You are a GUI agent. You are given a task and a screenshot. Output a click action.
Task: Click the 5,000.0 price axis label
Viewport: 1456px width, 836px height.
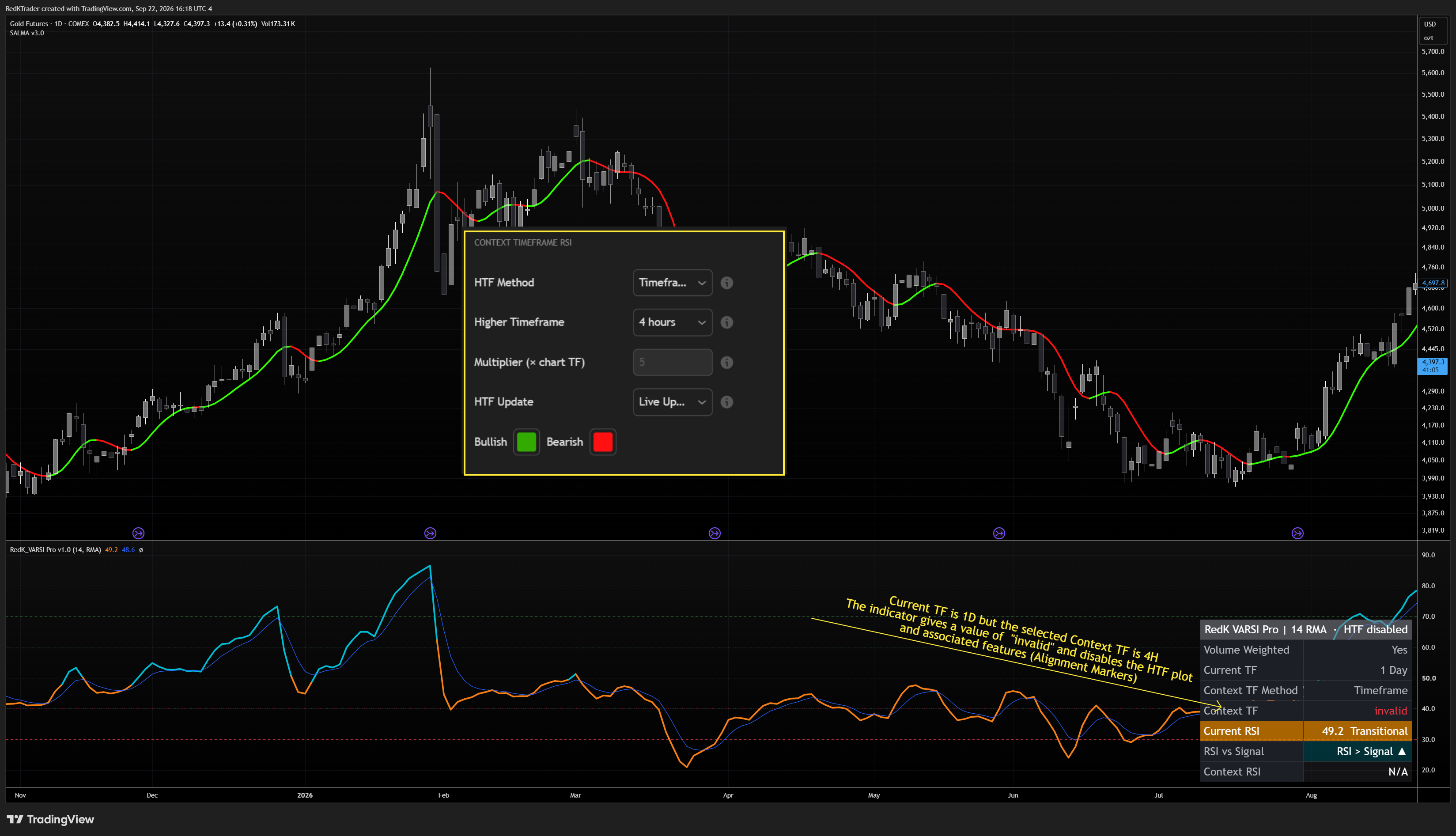tap(1433, 208)
